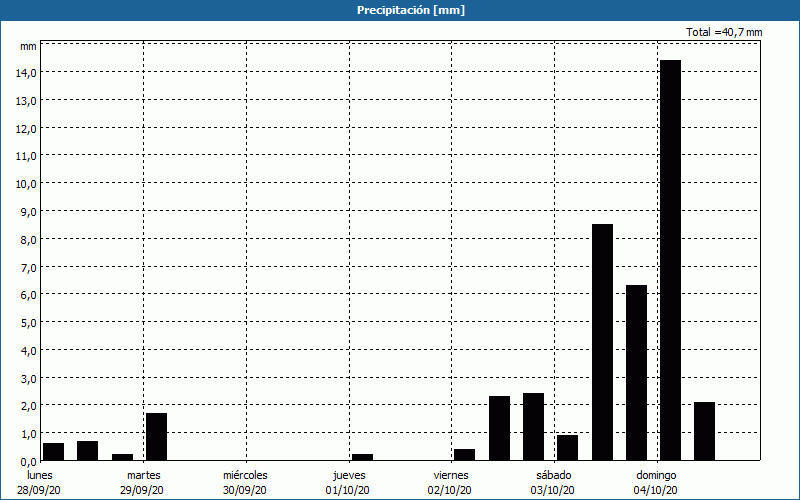Image resolution: width=800 pixels, height=500 pixels.
Task: Select the 14,0 y-axis value
Action: point(26,73)
